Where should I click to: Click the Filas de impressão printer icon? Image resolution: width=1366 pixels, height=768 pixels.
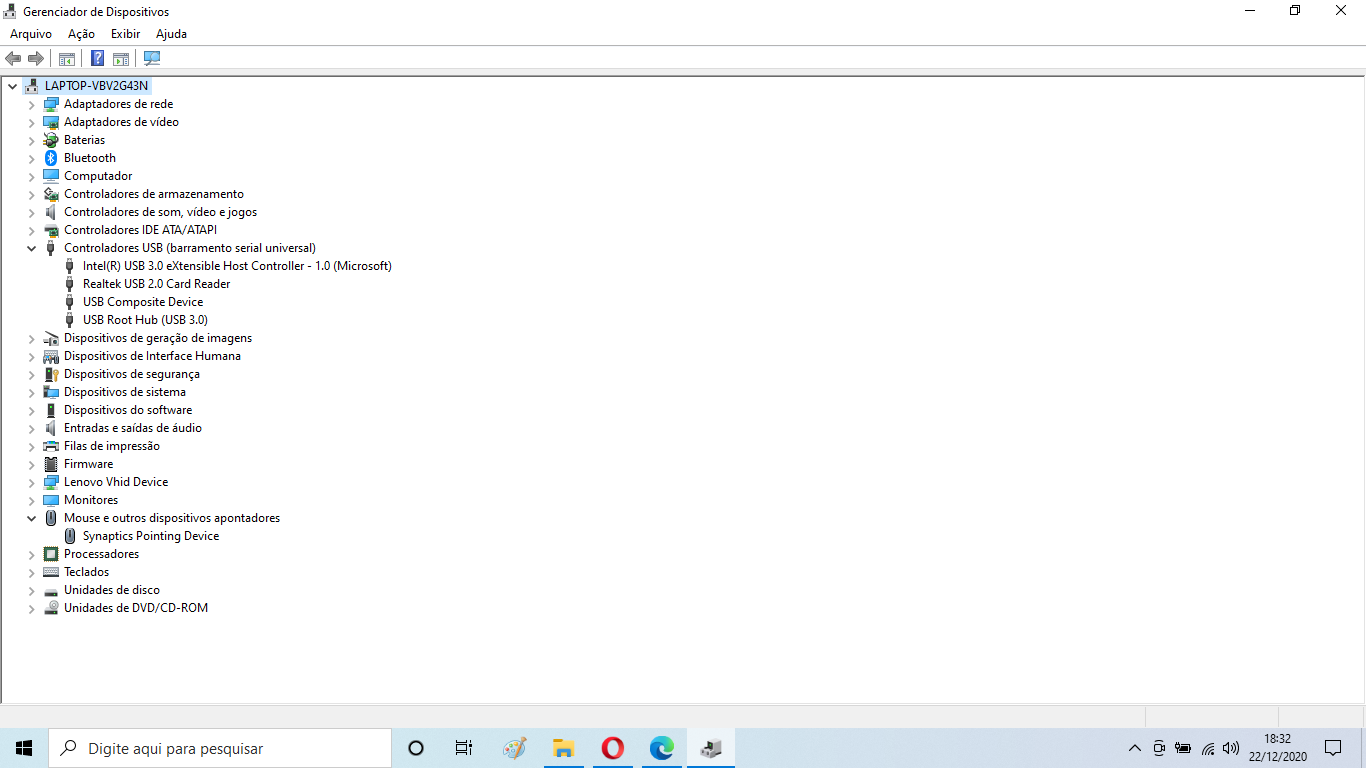pyautogui.click(x=51, y=446)
